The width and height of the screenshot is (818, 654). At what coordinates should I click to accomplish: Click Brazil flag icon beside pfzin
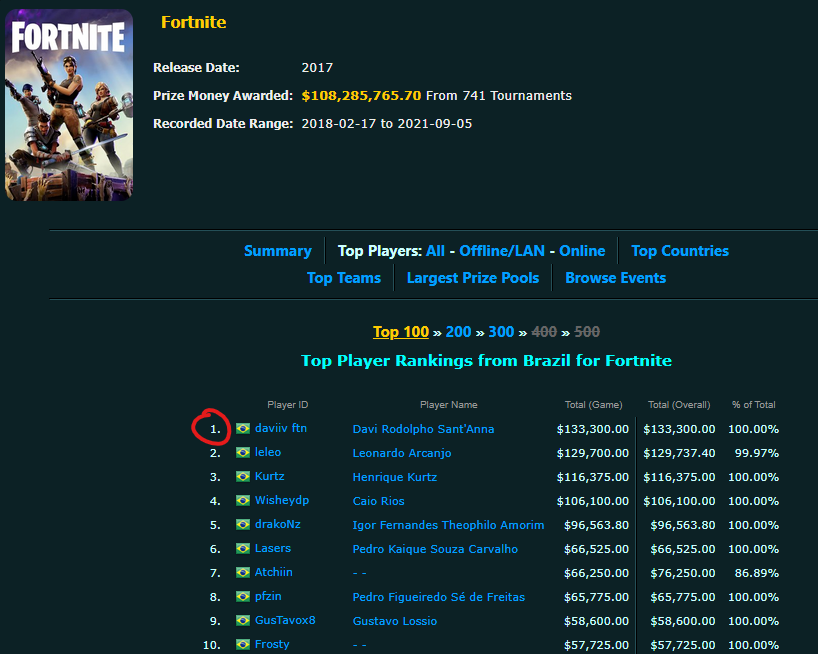tap(243, 596)
